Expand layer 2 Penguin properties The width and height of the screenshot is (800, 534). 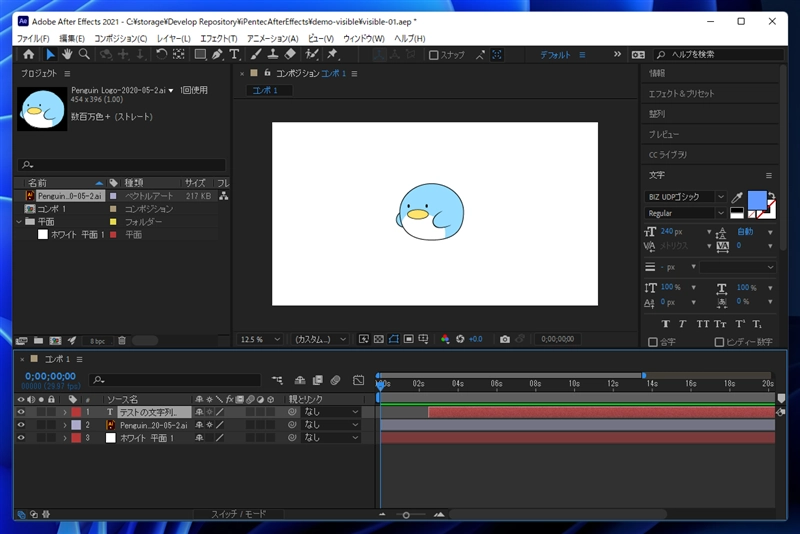(65, 425)
